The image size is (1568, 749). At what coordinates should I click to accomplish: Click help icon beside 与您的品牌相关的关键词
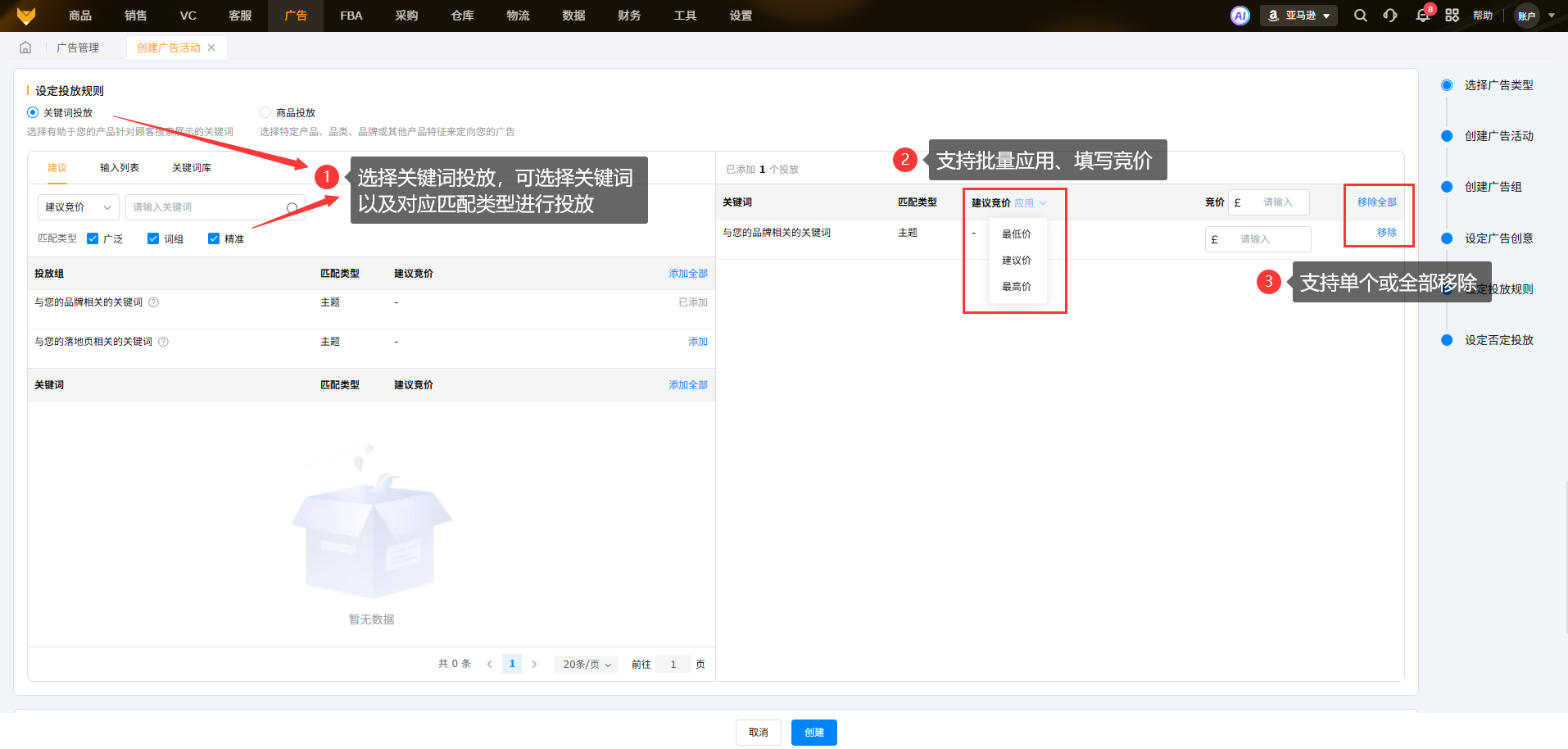point(154,302)
